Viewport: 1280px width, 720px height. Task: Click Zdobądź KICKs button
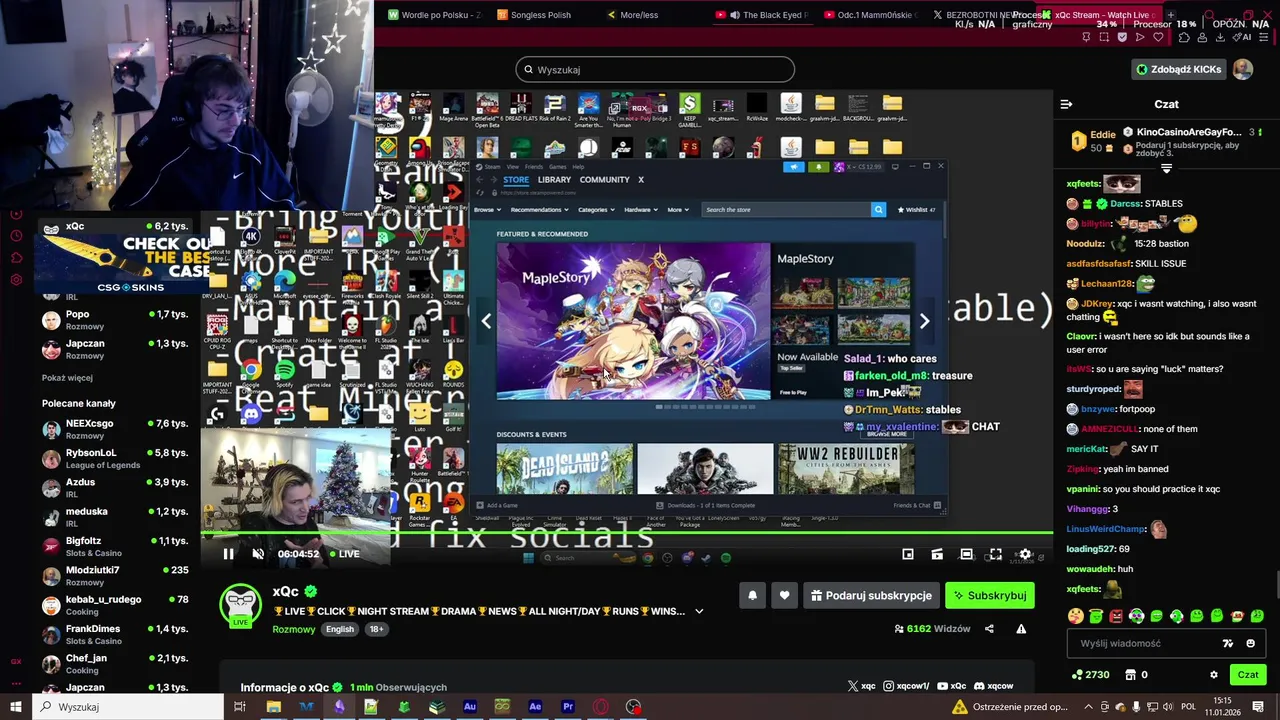pyautogui.click(x=1178, y=69)
